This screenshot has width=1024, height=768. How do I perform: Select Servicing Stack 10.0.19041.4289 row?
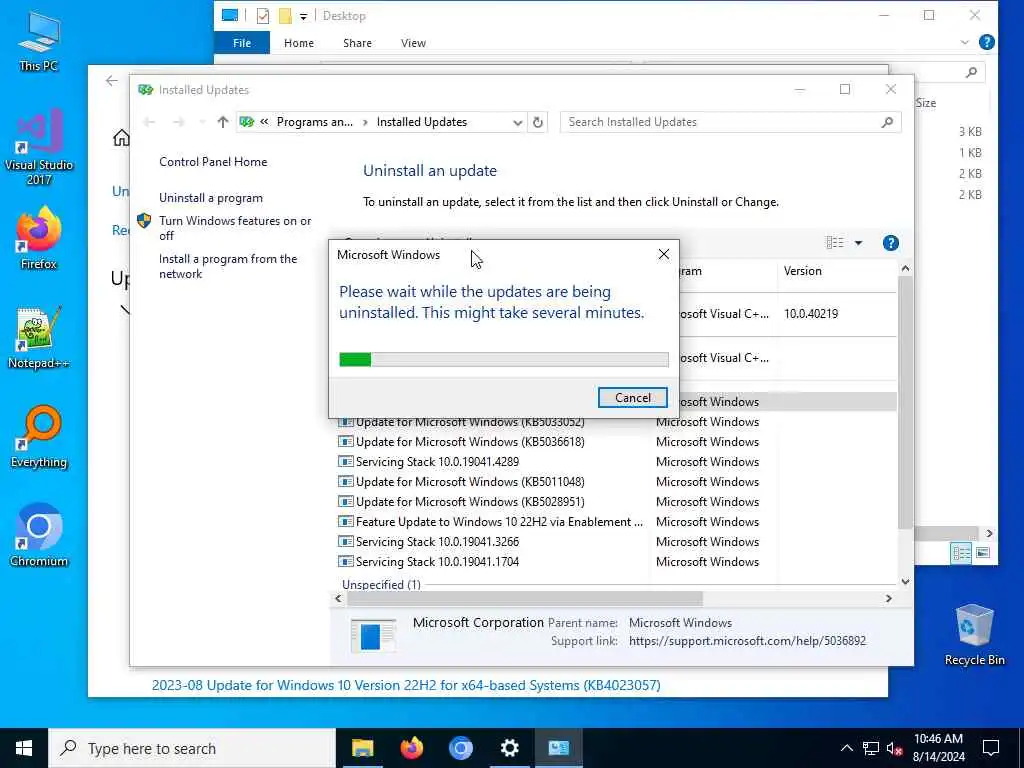click(616, 462)
